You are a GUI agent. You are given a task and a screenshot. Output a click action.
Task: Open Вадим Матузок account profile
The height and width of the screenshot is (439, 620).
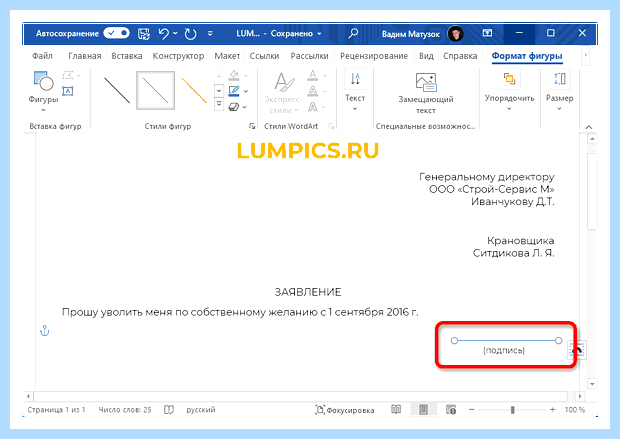tap(422, 34)
